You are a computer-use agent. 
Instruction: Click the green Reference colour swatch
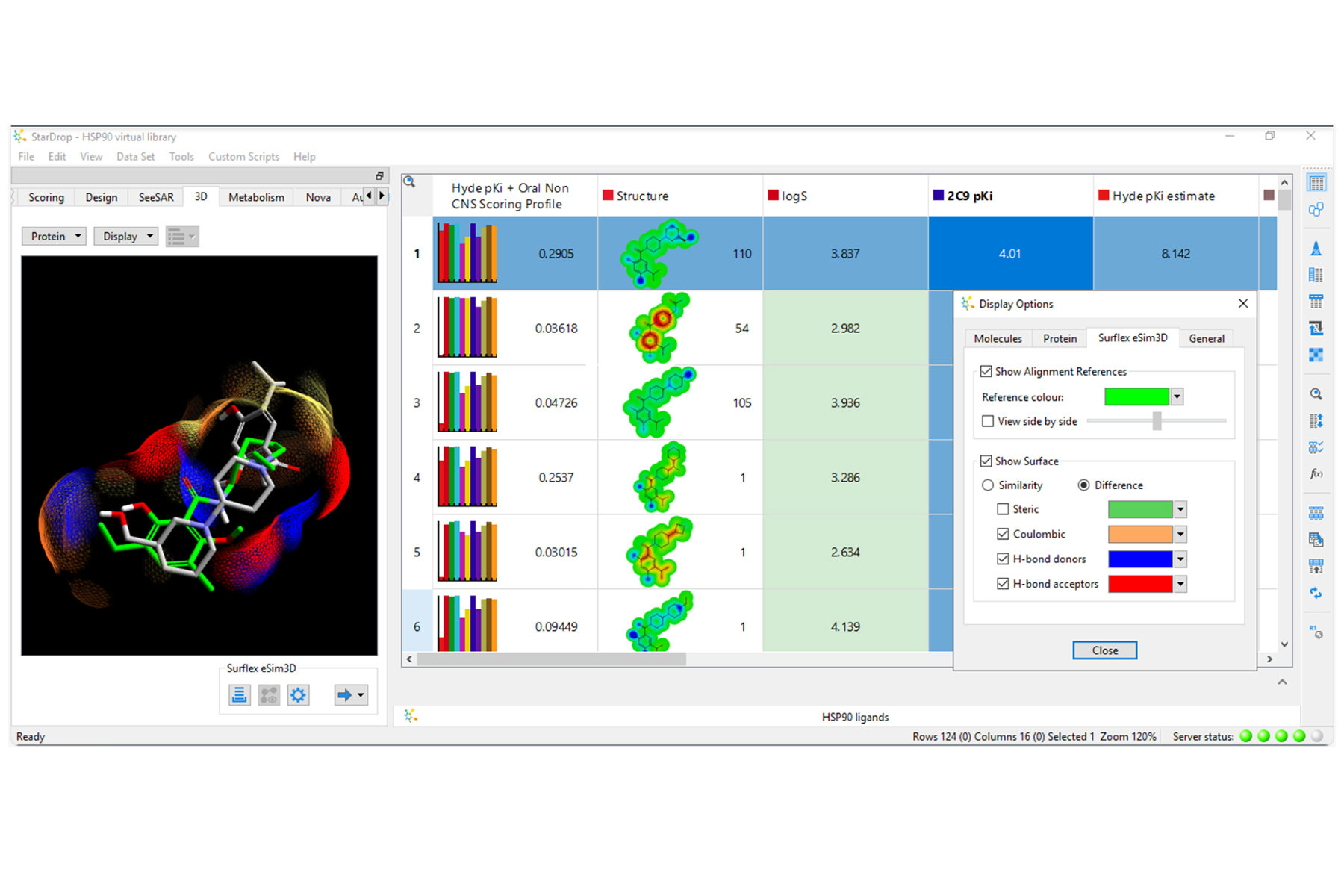point(1136,396)
